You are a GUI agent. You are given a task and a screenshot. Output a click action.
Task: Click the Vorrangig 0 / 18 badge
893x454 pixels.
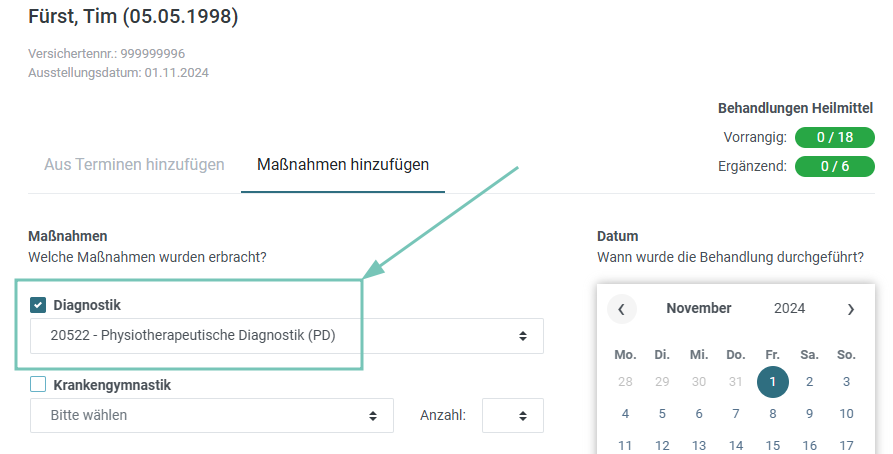pos(835,137)
